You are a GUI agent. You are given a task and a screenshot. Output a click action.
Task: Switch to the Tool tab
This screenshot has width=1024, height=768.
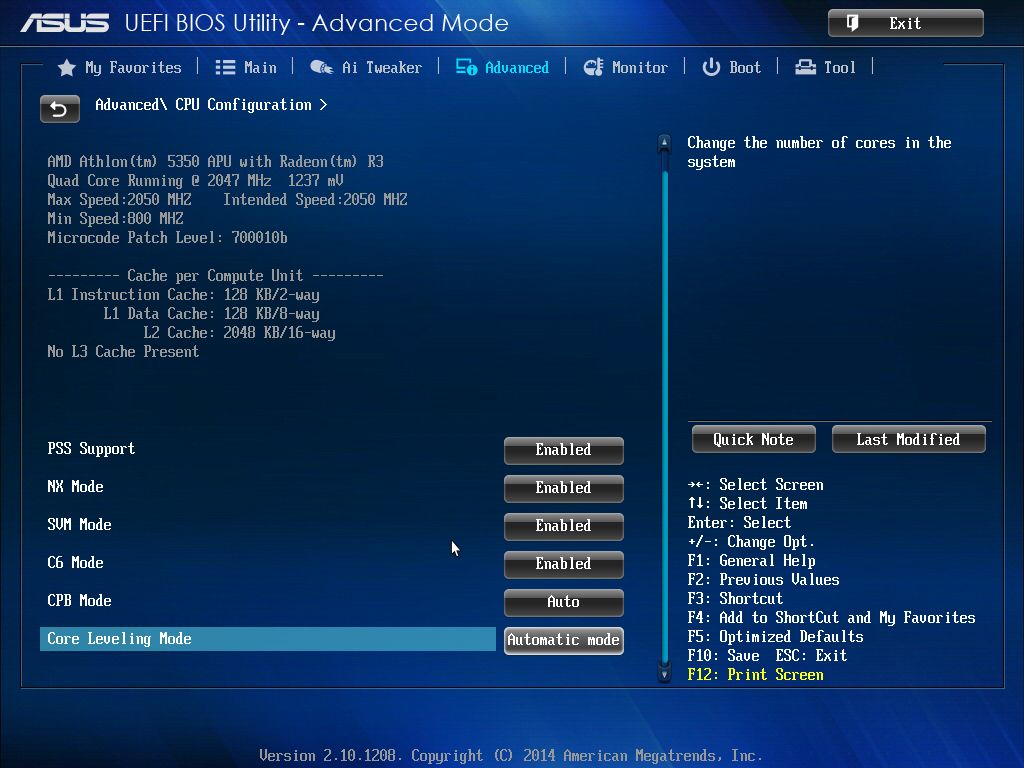[825, 67]
